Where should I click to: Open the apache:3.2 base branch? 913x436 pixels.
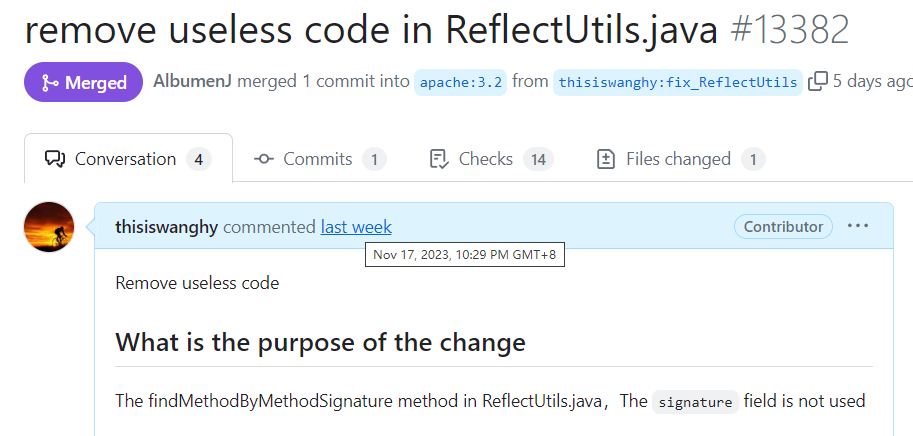click(461, 83)
